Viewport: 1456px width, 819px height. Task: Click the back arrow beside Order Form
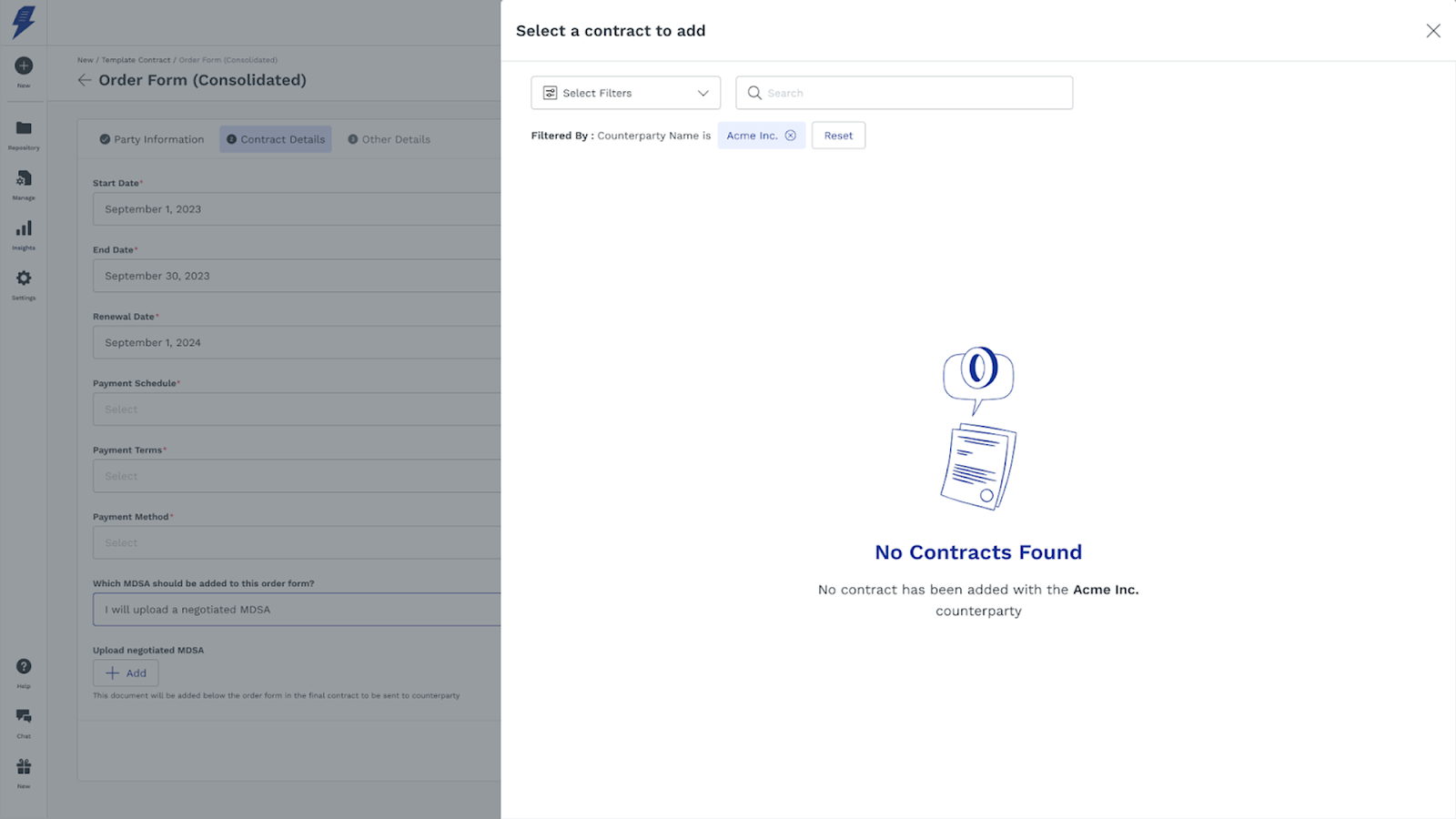tap(85, 80)
